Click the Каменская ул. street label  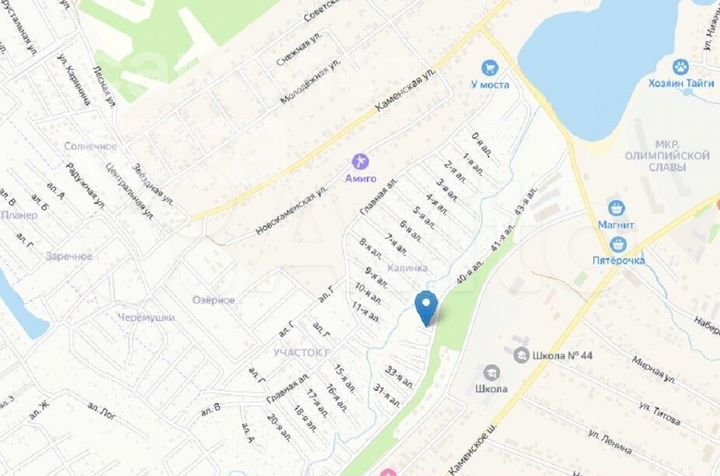pos(405,90)
